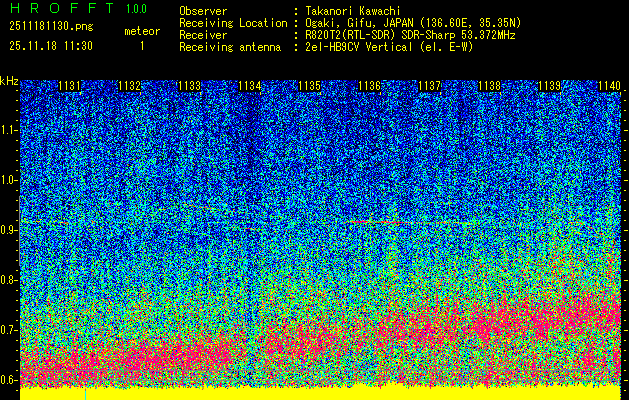Click the 1132 time marker

pyautogui.click(x=130, y=86)
